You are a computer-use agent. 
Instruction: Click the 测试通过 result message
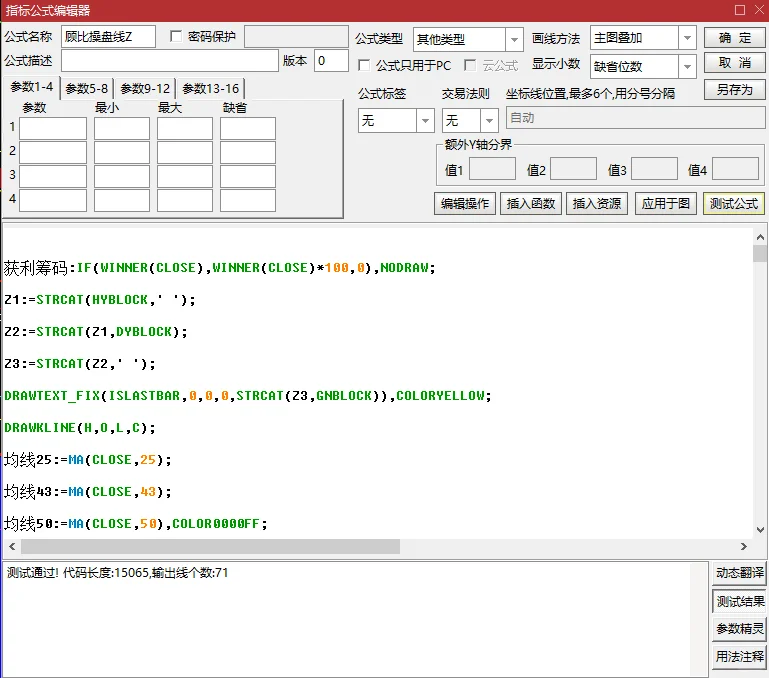[x=117, y=573]
